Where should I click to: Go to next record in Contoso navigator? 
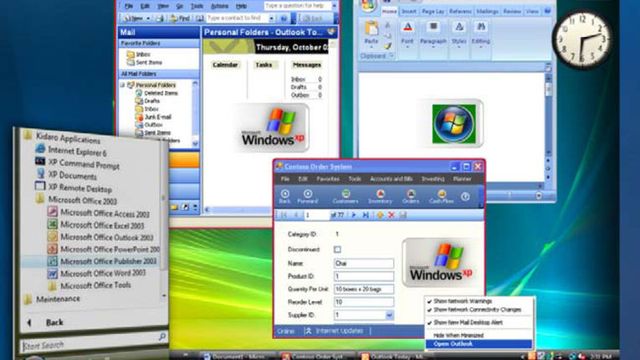(354, 215)
